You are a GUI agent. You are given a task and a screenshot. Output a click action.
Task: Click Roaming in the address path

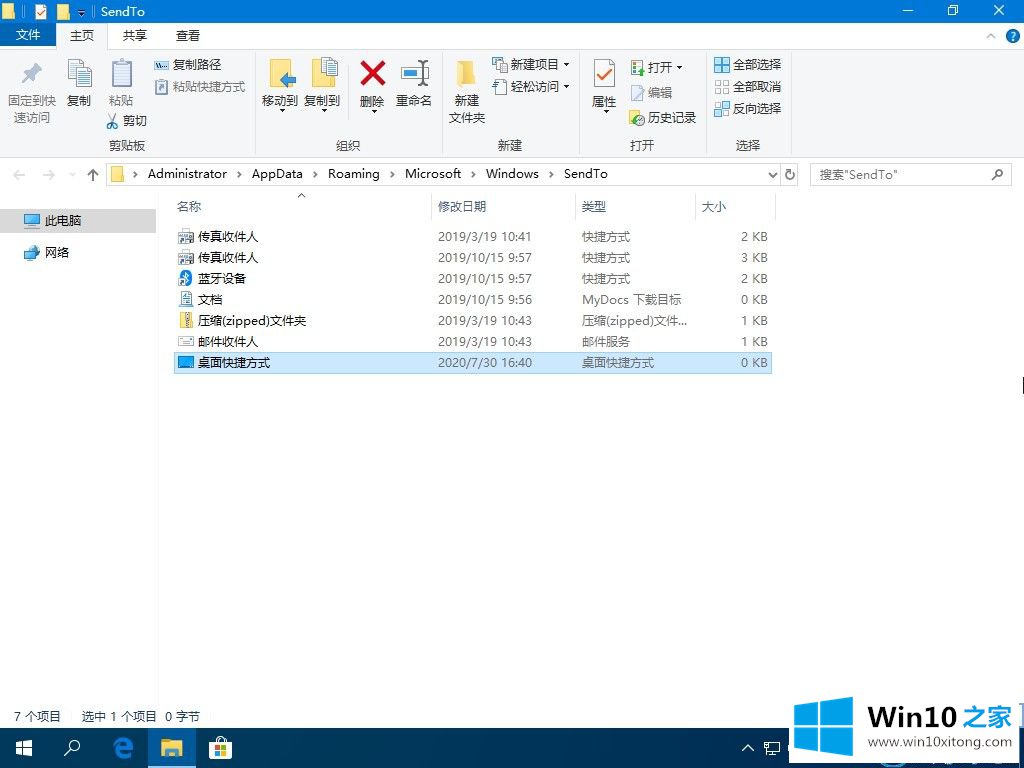click(353, 174)
